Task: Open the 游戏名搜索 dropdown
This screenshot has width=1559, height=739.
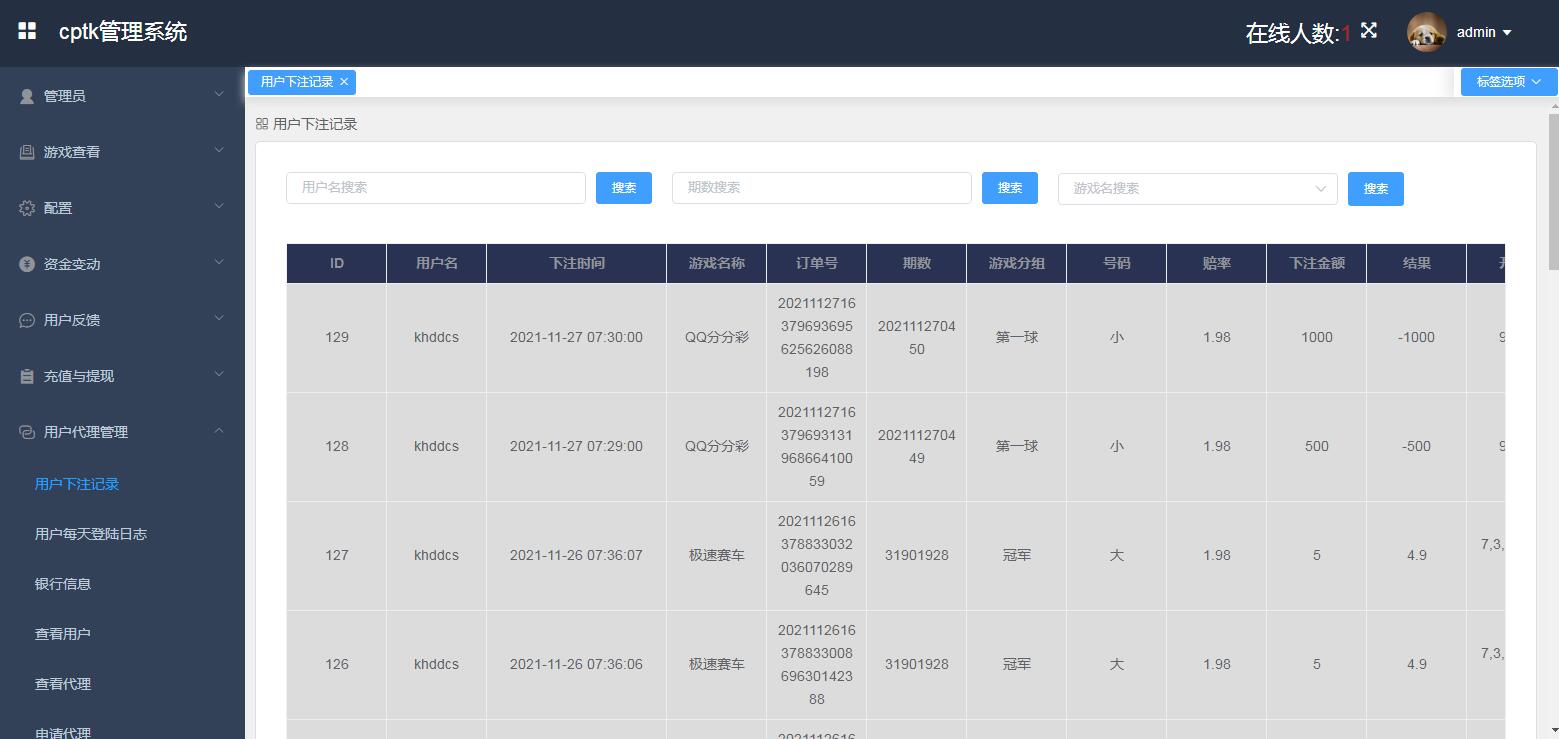Action: tap(1197, 188)
